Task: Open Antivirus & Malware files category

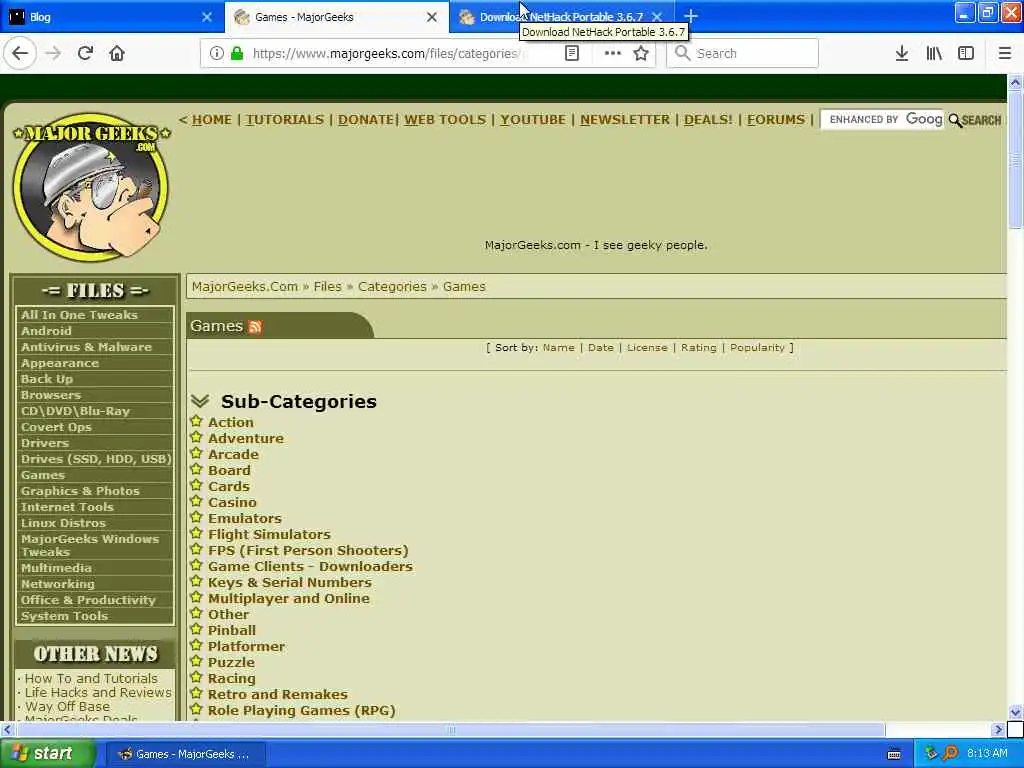Action: (86, 347)
